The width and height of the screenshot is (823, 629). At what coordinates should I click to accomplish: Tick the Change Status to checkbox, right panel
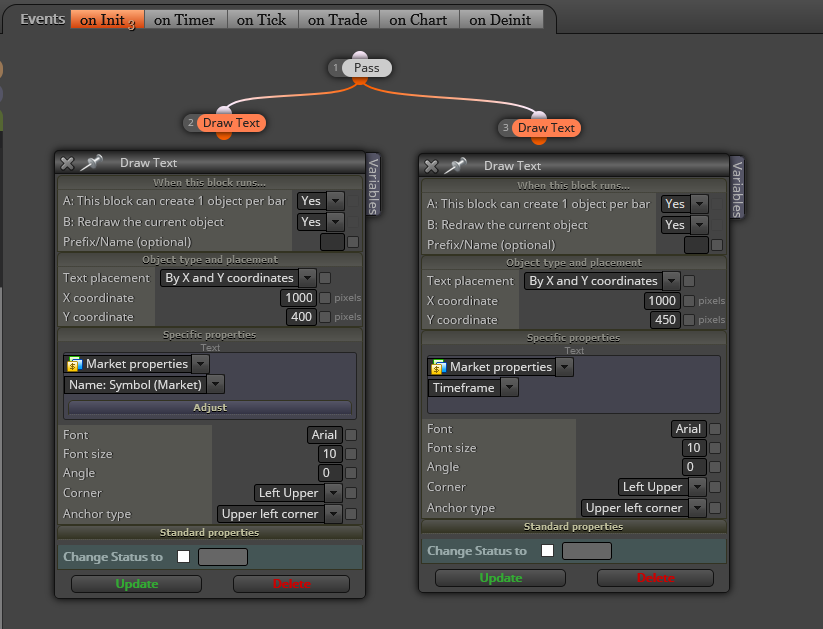(x=547, y=550)
